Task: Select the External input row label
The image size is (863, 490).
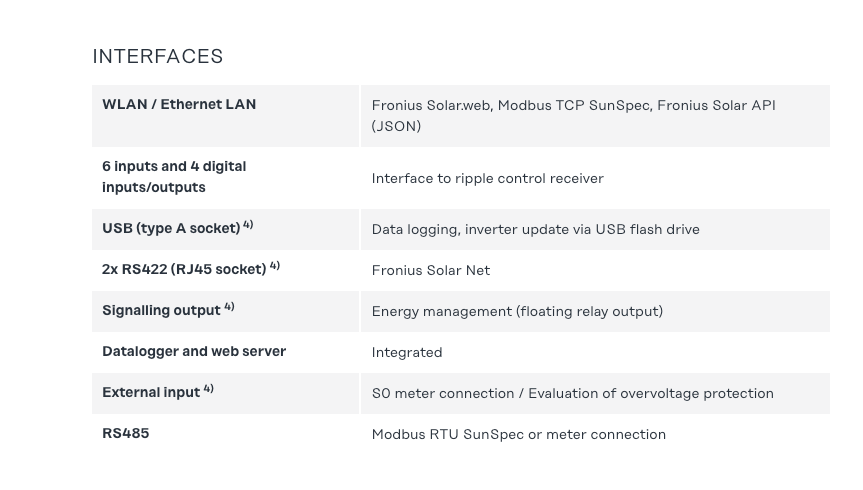Action: click(x=151, y=392)
